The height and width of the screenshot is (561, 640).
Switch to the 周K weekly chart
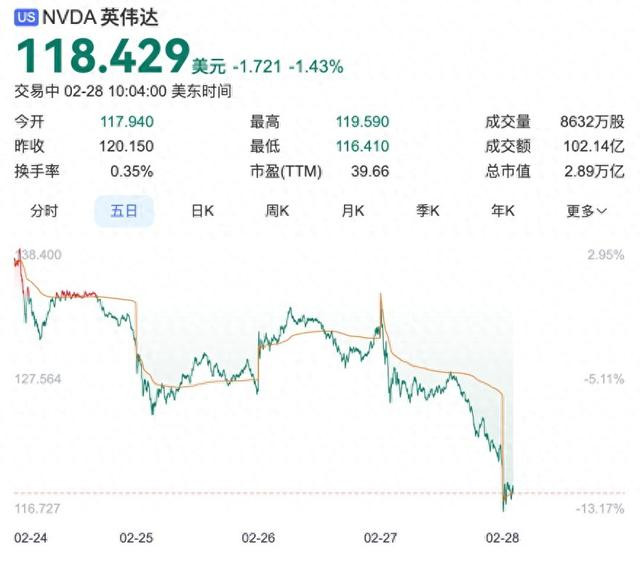277,211
